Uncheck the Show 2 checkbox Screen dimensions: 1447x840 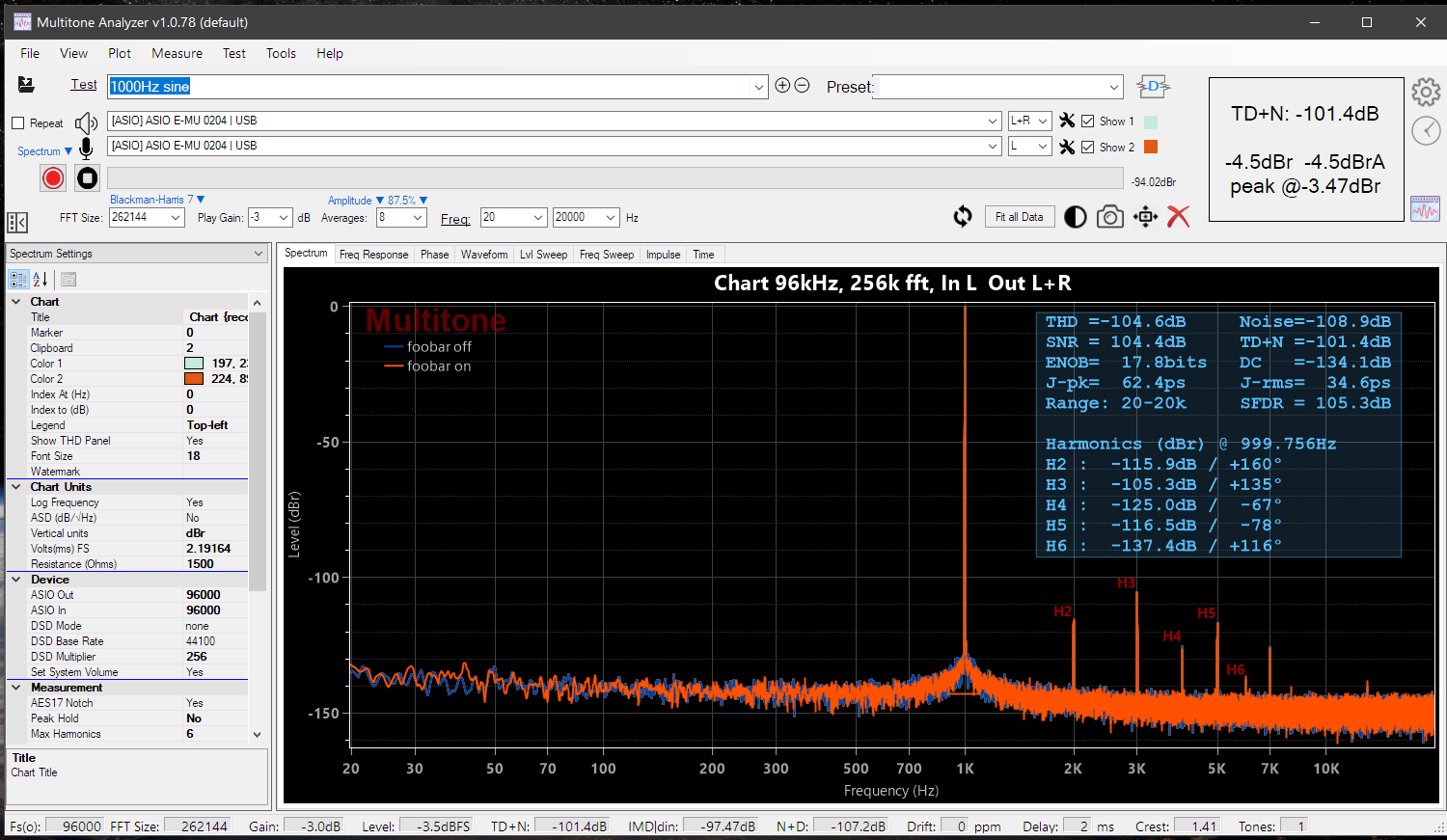[x=1088, y=147]
